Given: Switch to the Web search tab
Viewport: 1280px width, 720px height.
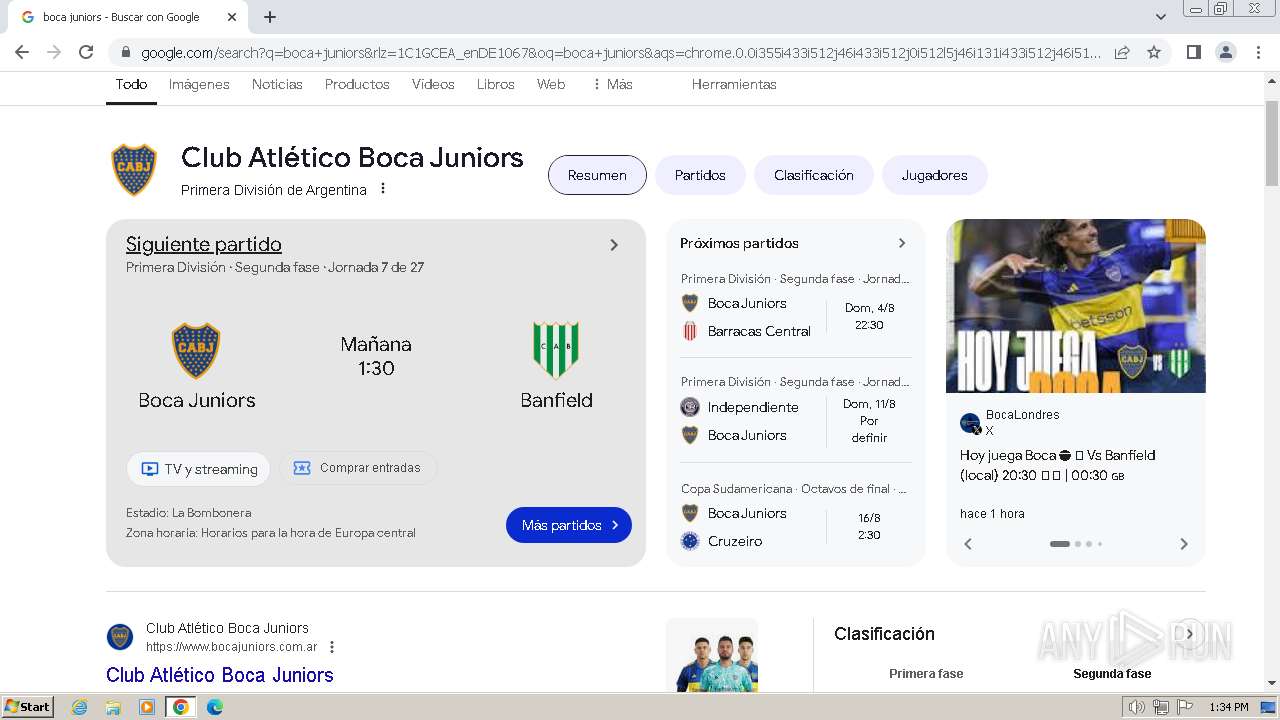Looking at the screenshot, I should coord(551,84).
